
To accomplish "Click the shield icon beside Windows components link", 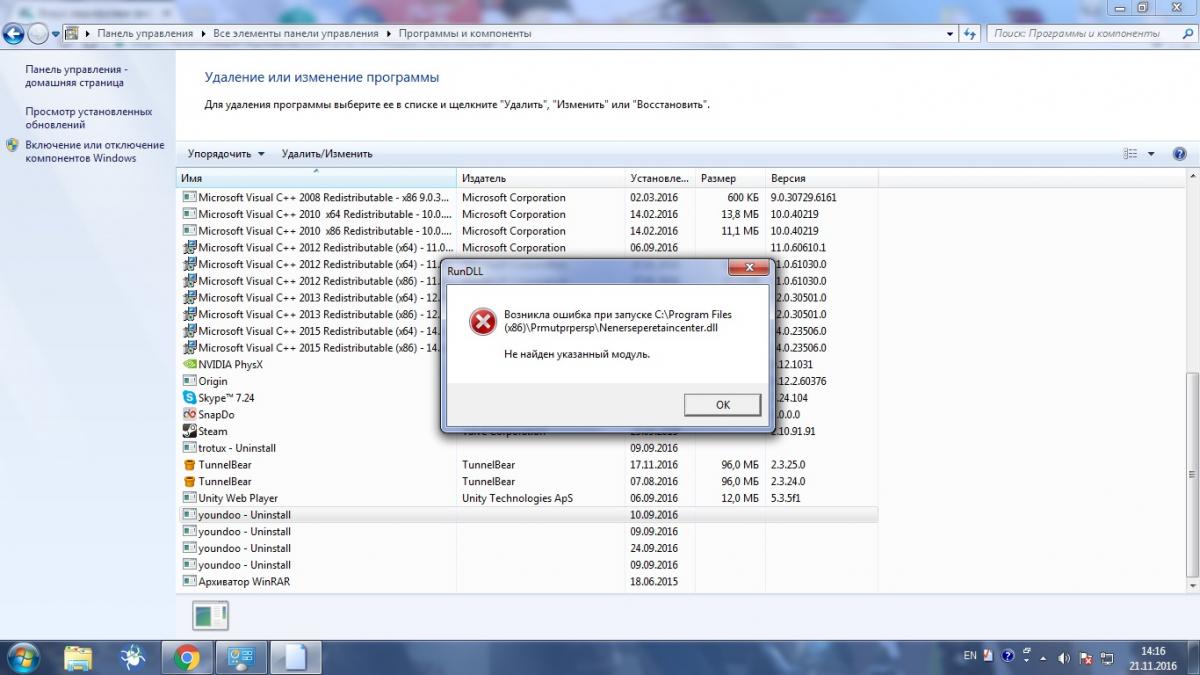I will (x=13, y=145).
